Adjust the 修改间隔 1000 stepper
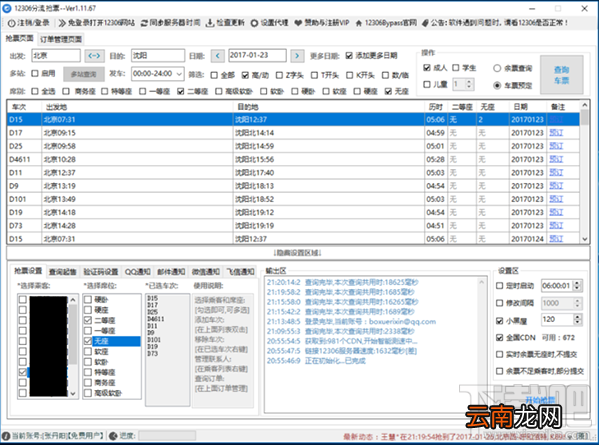The width and height of the screenshot is (599, 445). point(577,303)
